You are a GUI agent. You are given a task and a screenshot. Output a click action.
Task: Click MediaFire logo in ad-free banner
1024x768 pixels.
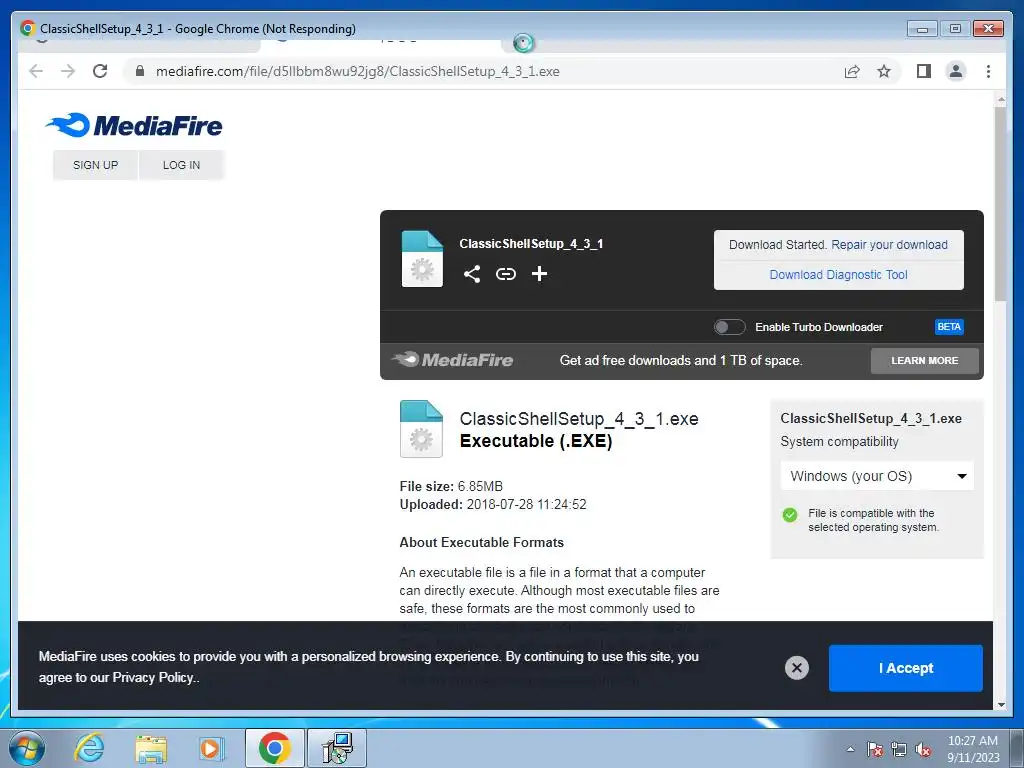452,360
